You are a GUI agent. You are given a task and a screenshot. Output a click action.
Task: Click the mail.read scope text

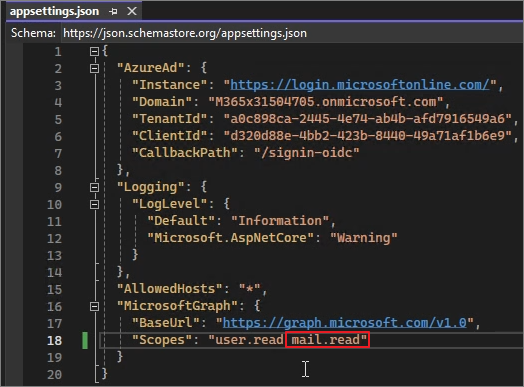[325, 340]
